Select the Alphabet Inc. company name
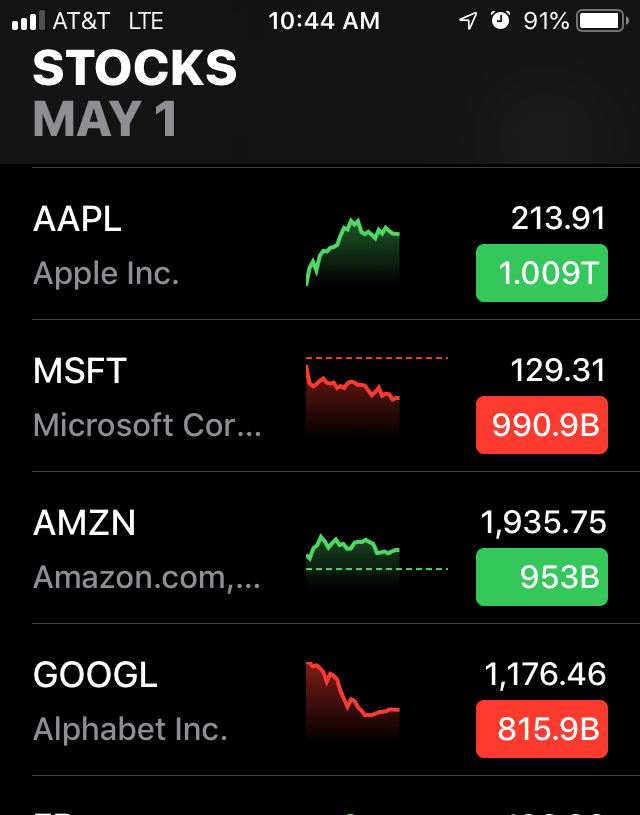This screenshot has height=815, width=640. [x=130, y=729]
